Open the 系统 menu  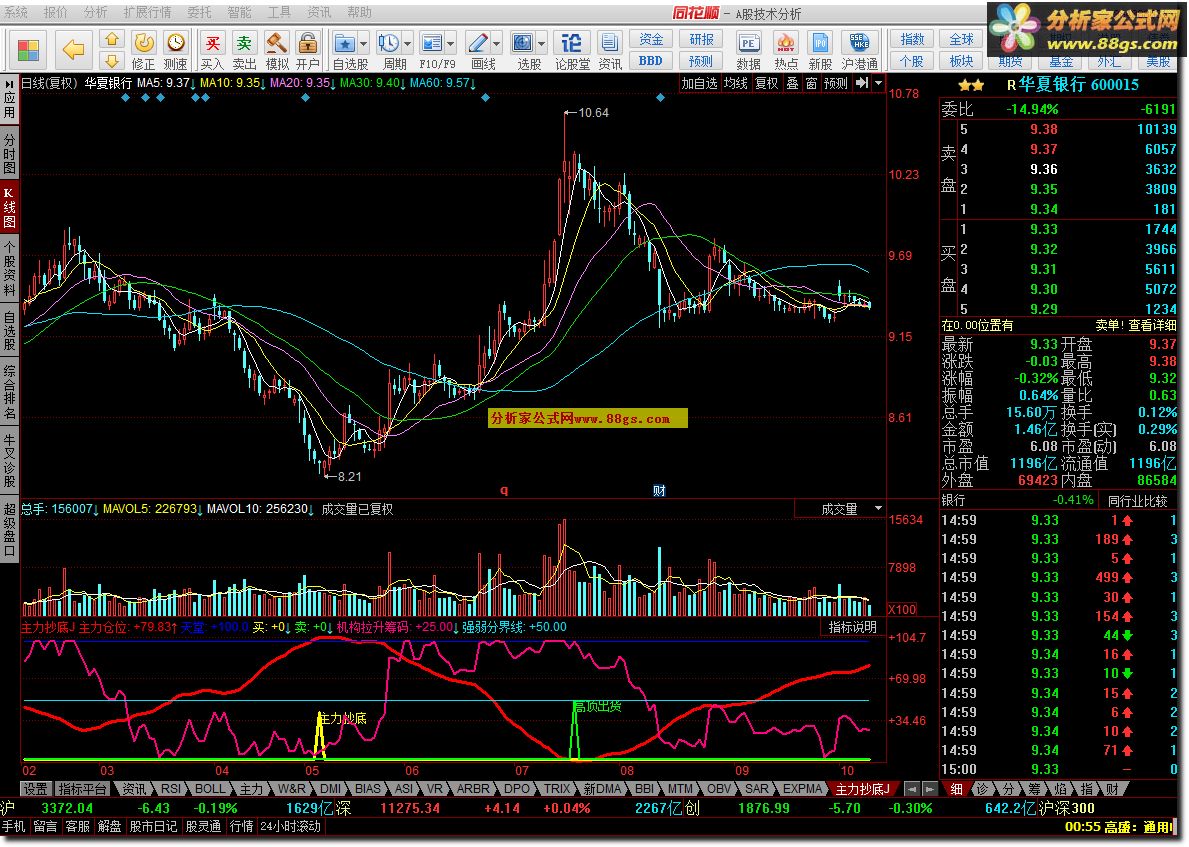[16, 12]
